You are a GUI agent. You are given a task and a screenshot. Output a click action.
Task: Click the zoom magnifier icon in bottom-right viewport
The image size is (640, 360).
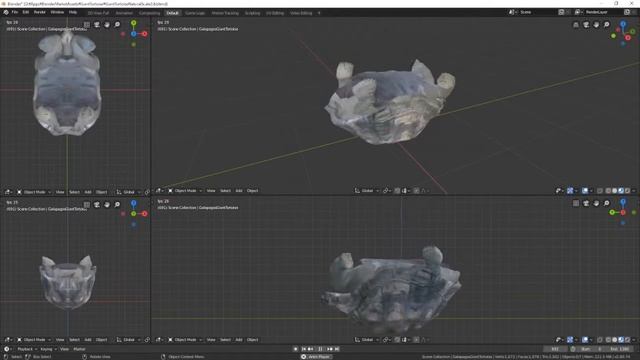pos(607,203)
